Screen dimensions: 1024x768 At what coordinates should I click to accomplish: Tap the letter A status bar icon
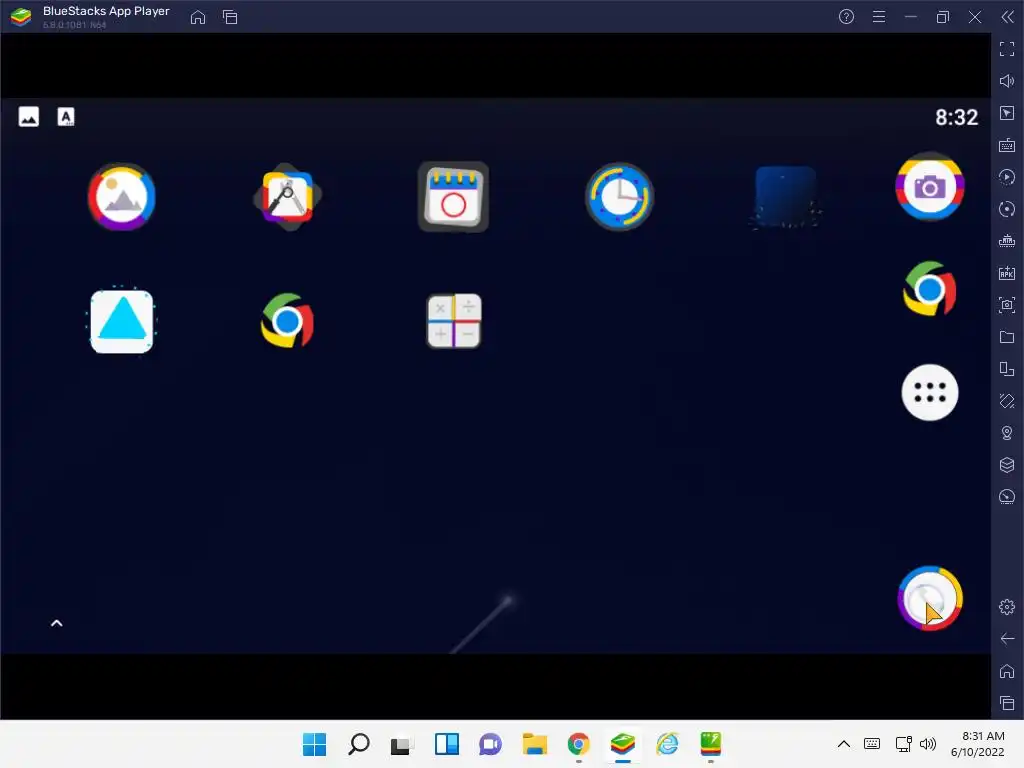(x=66, y=117)
